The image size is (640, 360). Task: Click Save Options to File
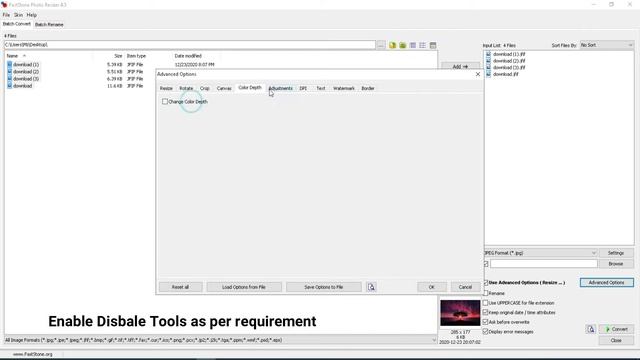coord(324,287)
